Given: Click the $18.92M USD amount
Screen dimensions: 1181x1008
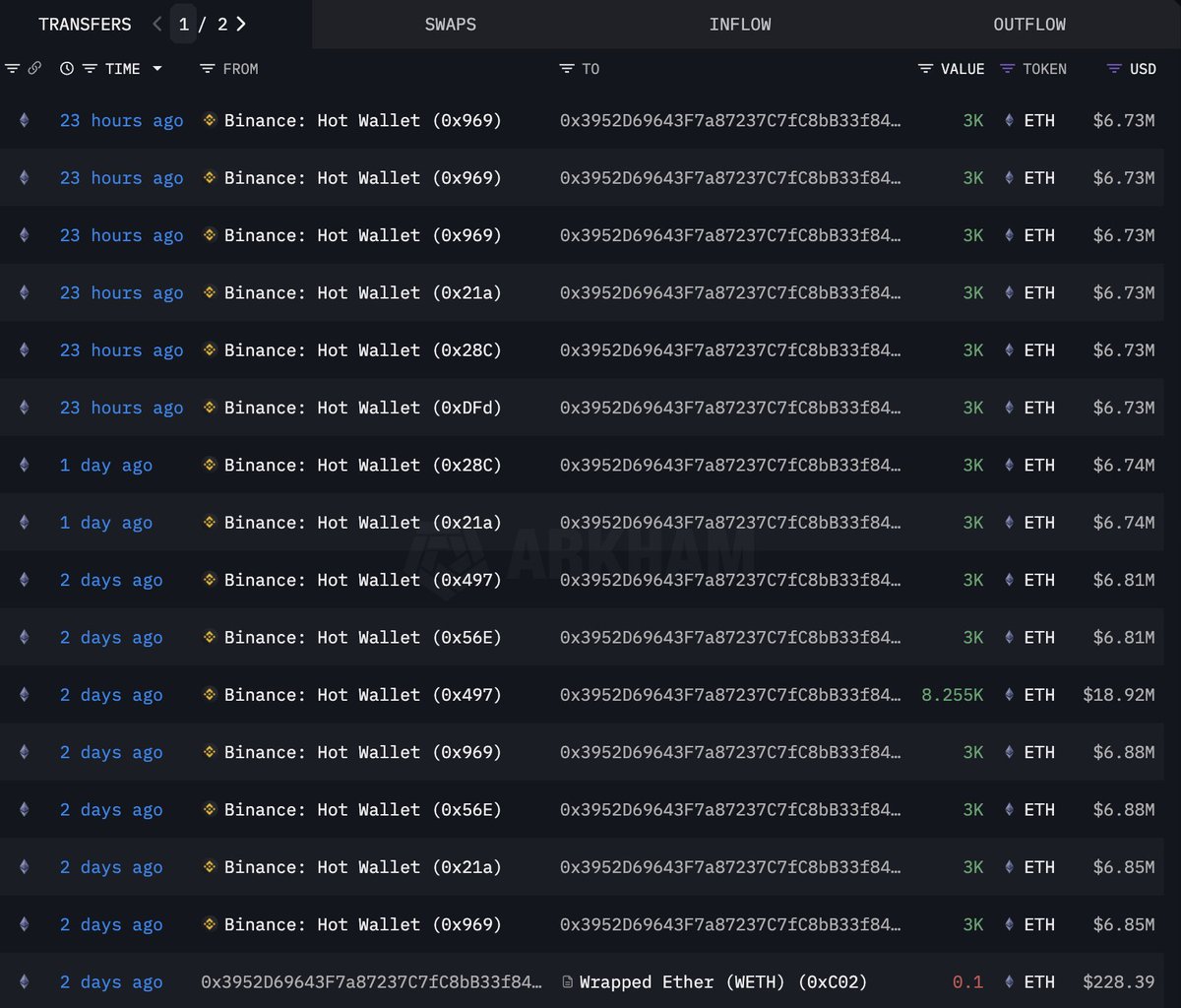Looking at the screenshot, I should click(x=1119, y=695).
